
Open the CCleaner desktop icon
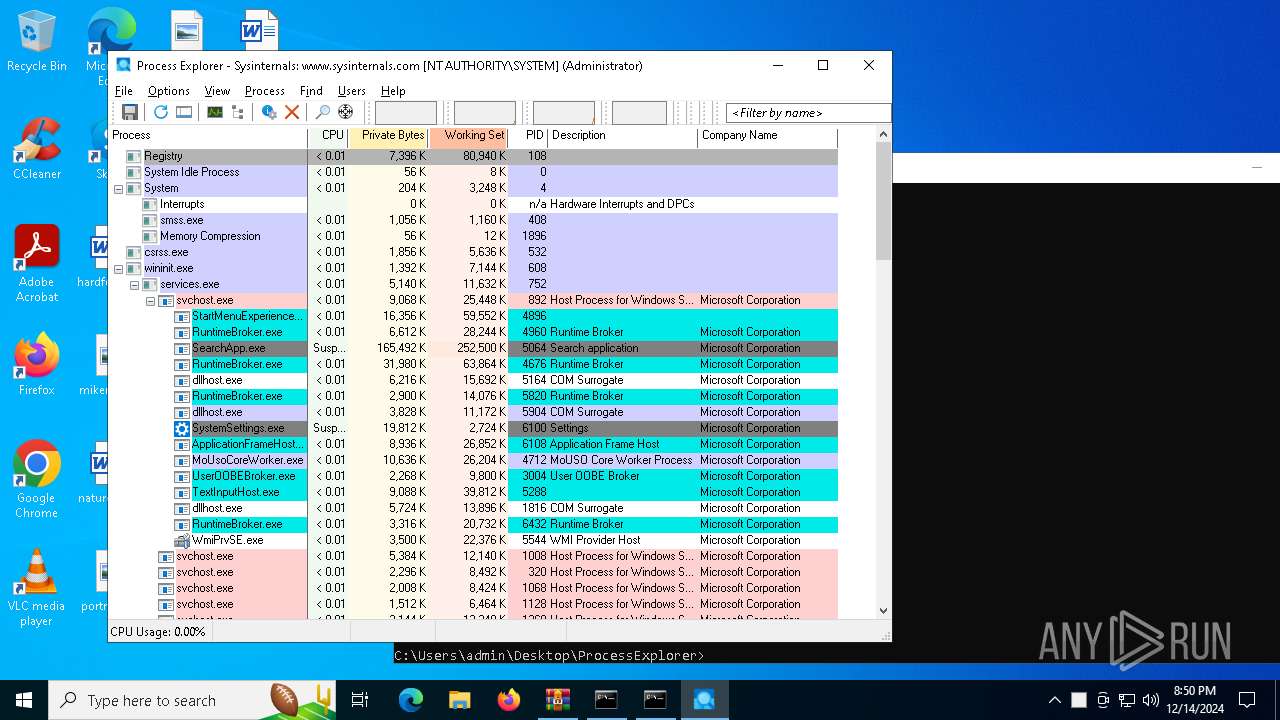[x=37, y=148]
